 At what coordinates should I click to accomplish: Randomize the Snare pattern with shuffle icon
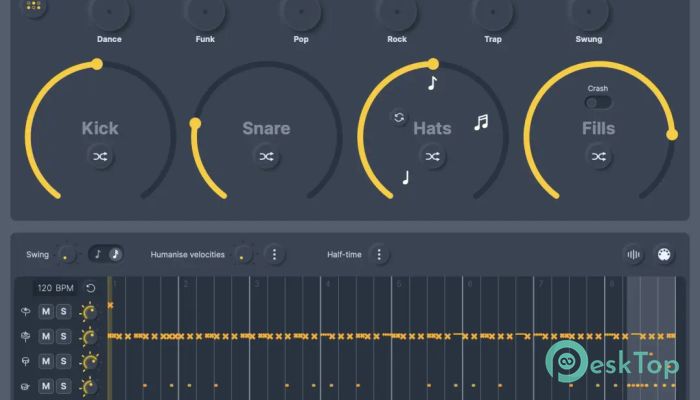click(x=266, y=156)
